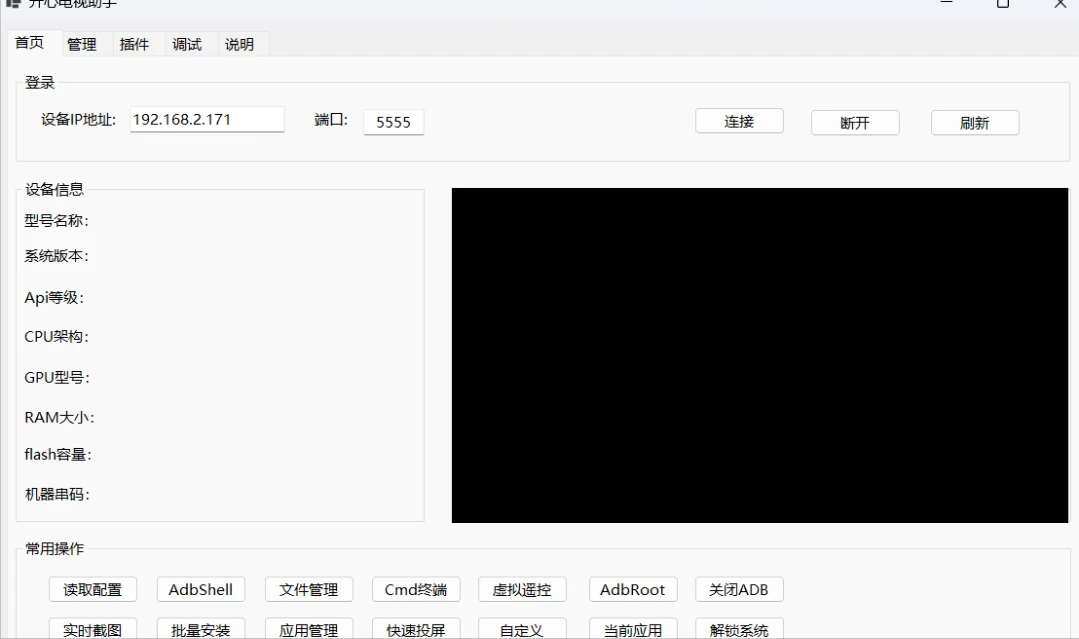The width and height of the screenshot is (1079, 639).
Task: Maximize the window
Action: click(1003, 3)
